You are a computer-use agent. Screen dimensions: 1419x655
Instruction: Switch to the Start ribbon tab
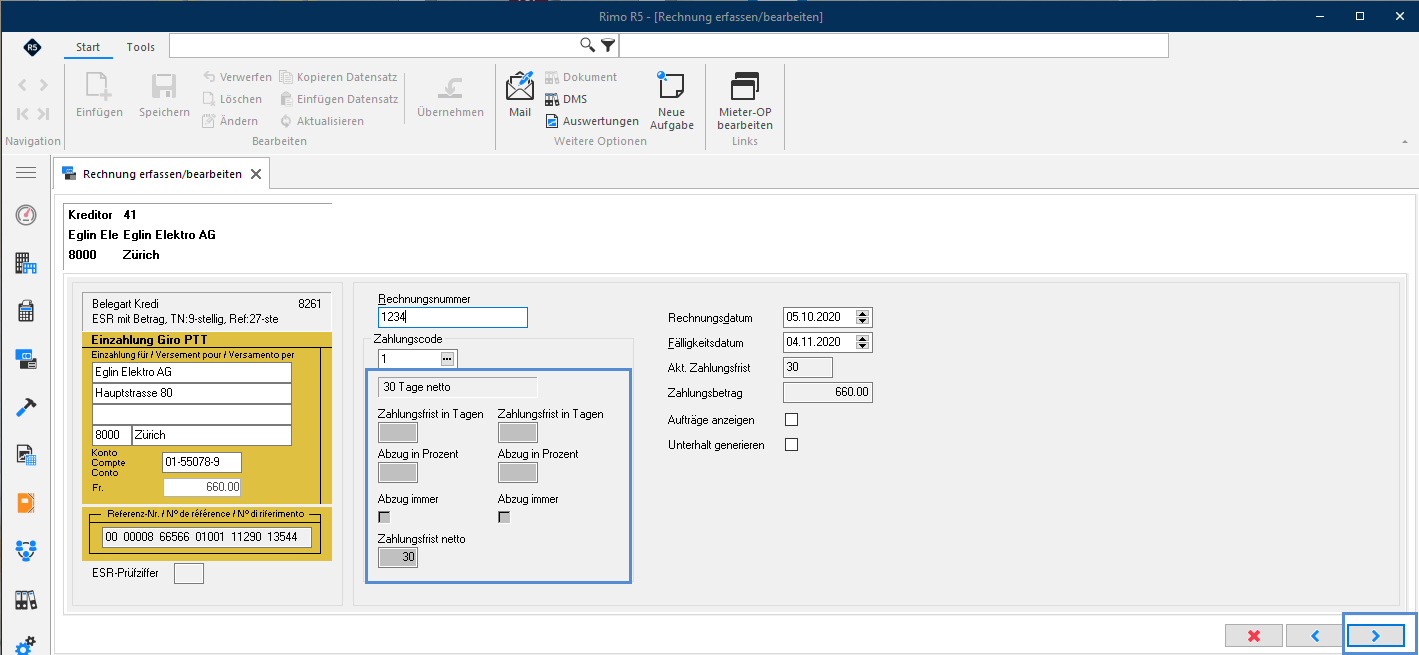[x=88, y=47]
